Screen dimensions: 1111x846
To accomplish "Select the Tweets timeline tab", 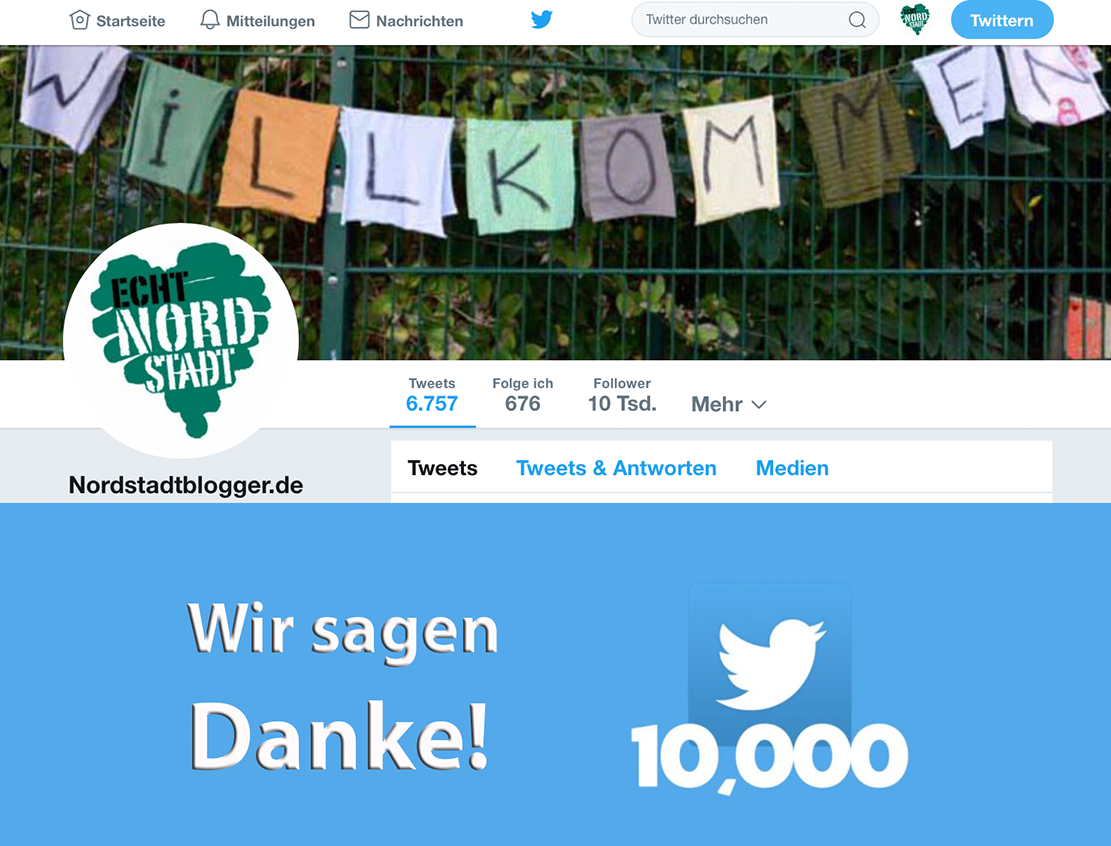I will [x=442, y=468].
